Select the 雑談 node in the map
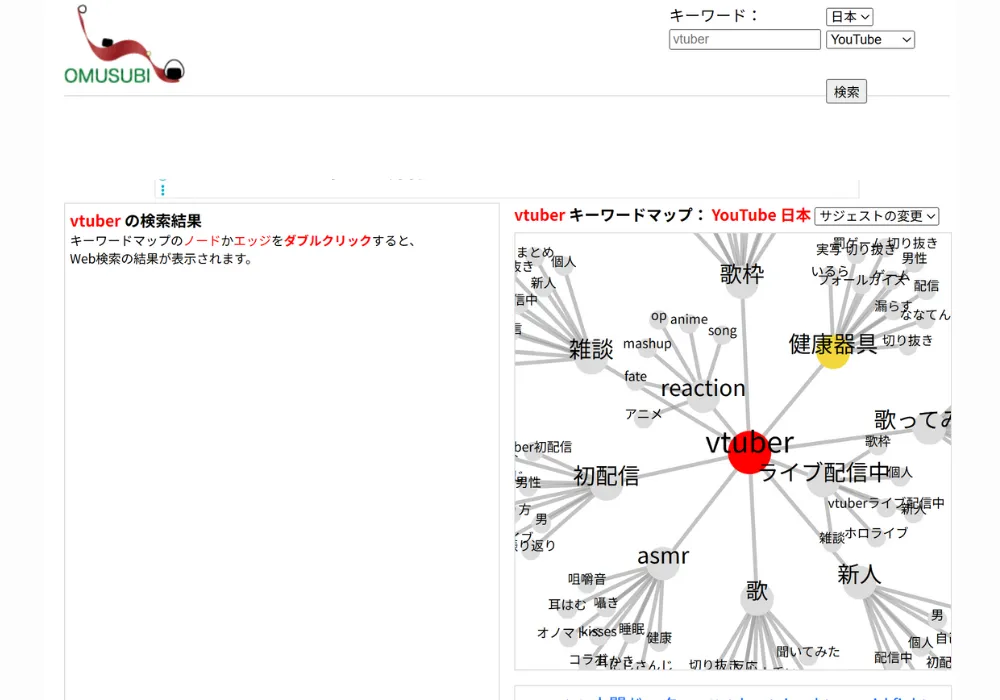 tap(591, 355)
